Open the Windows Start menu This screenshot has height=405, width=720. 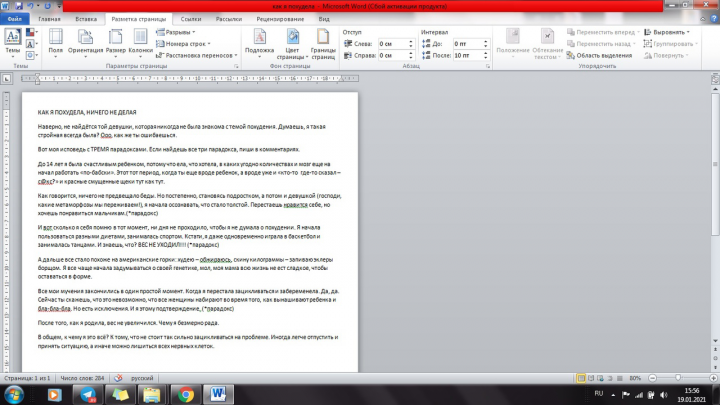[x=14, y=394]
